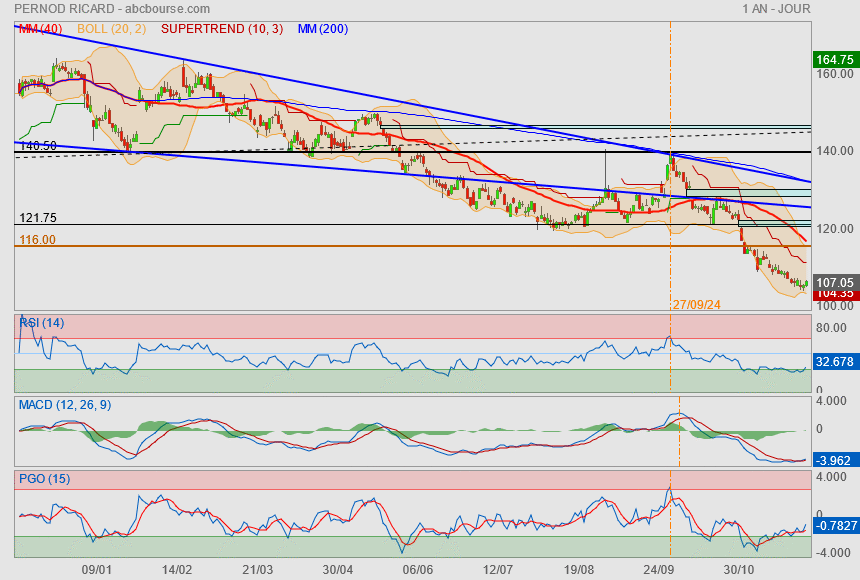The width and height of the screenshot is (860, 580).
Task: Click the 4.000 label on the MACD axis
Action: [831, 401]
